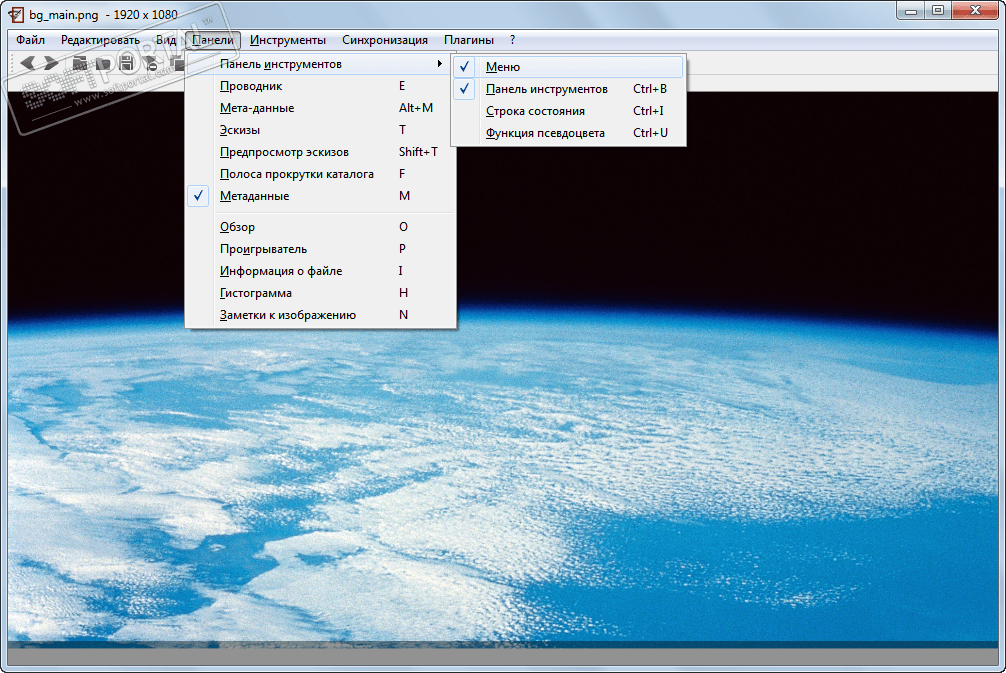The width and height of the screenshot is (1006, 673).
Task: Toggle the Гистограмма panel
Action: pyautogui.click(x=321, y=293)
